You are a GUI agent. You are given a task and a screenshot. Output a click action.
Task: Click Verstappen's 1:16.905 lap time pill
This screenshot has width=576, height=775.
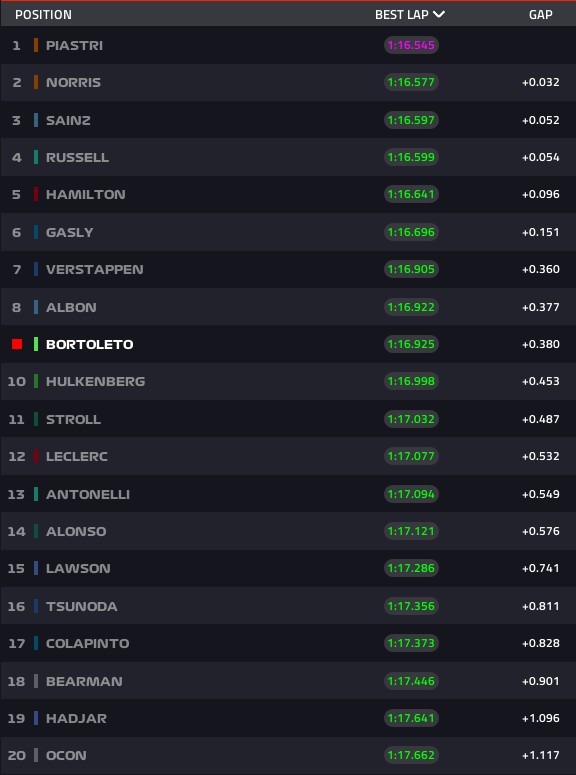point(411,269)
